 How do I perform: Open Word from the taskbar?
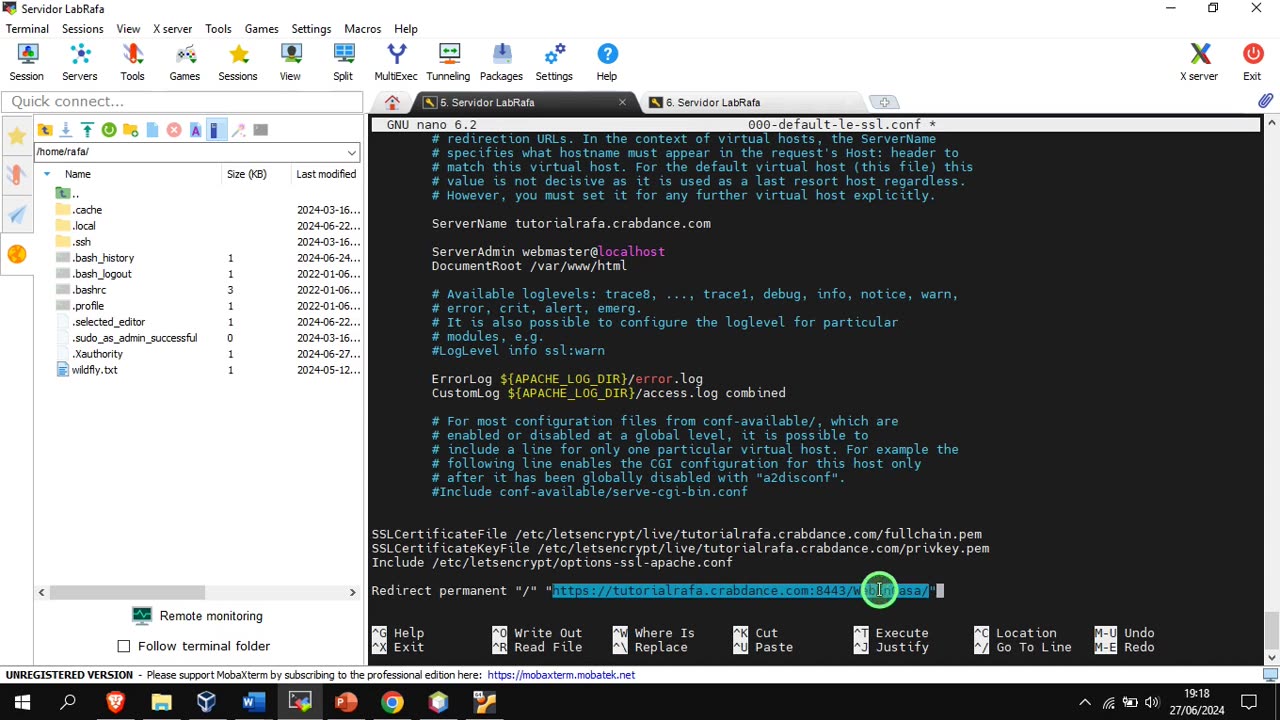253,702
